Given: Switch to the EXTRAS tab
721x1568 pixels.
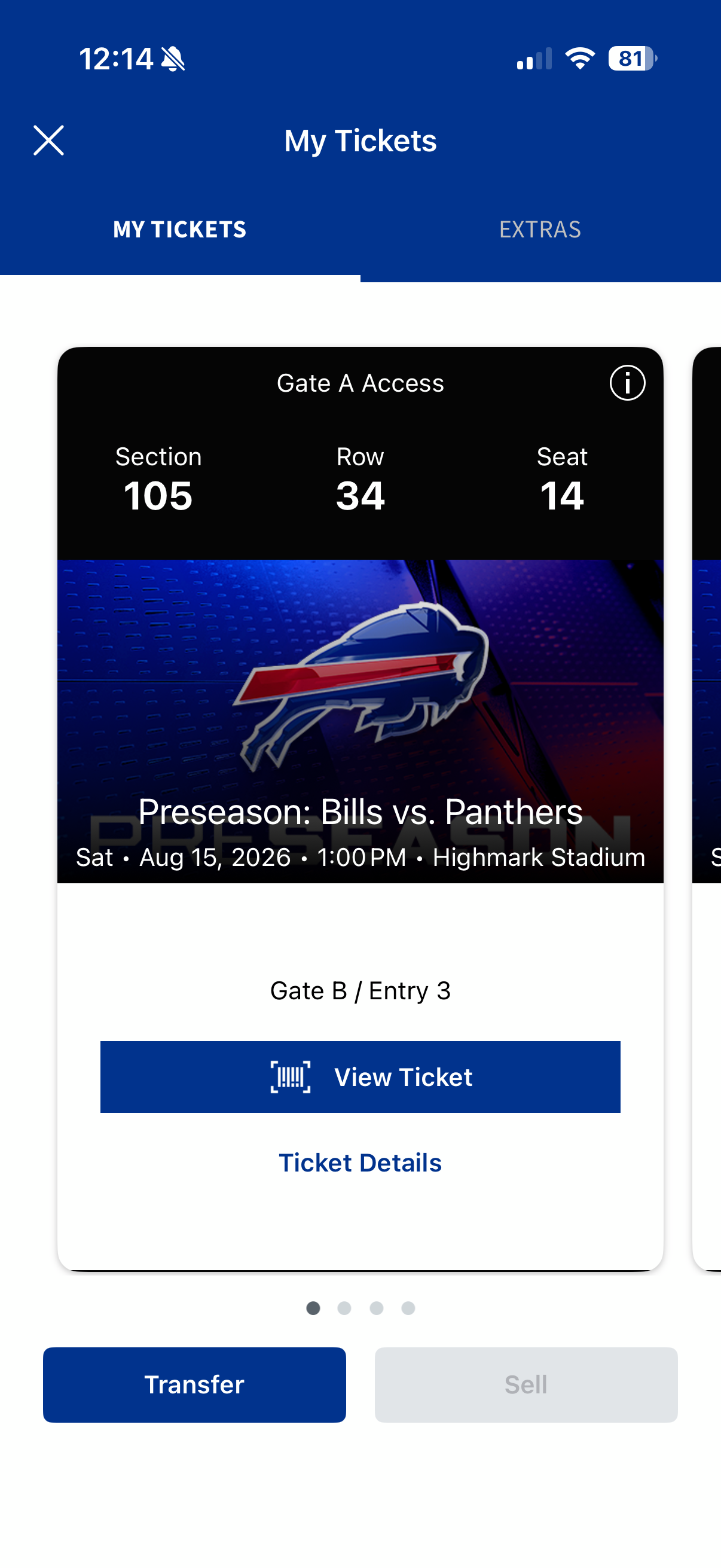Looking at the screenshot, I should point(540,230).
